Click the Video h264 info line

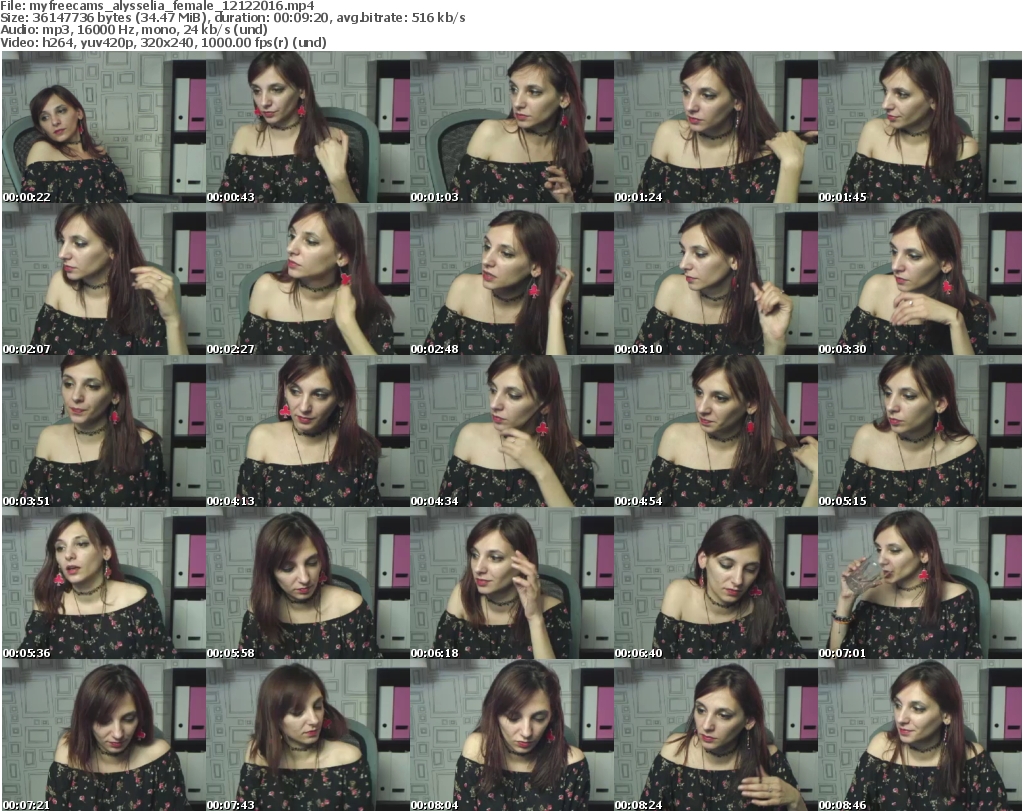tap(163, 42)
